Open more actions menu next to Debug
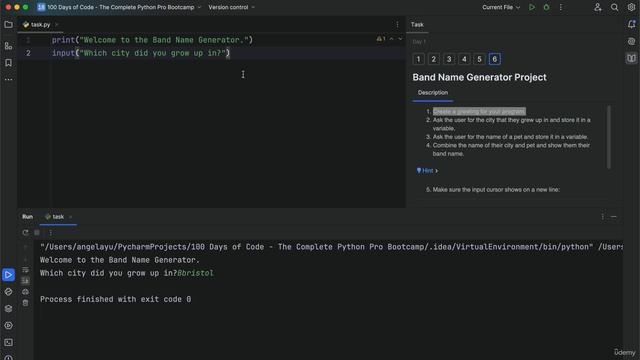The height and width of the screenshot is (360, 640). point(560,7)
